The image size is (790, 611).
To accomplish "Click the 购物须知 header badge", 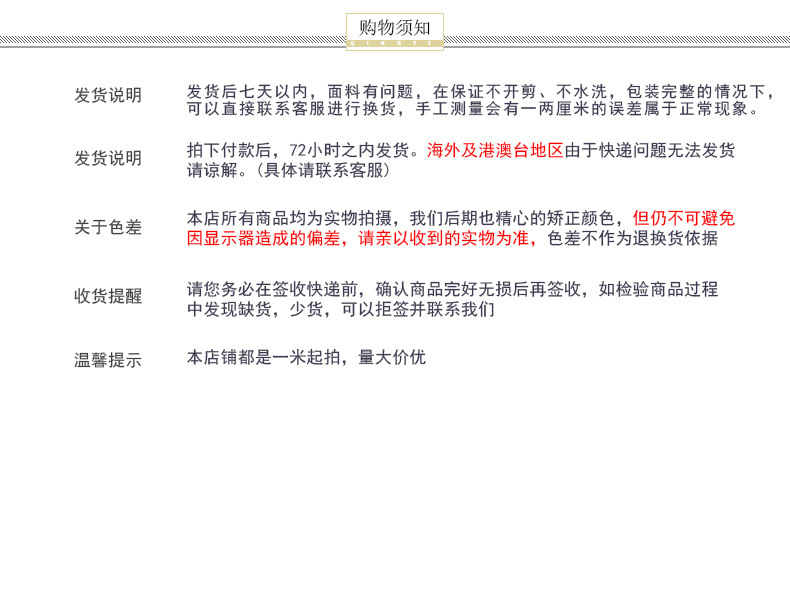I will (x=394, y=31).
